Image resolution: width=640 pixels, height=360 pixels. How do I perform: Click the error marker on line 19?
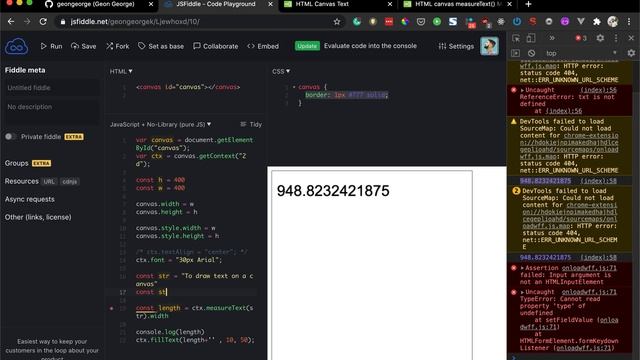pyautogui.click(x=111, y=308)
